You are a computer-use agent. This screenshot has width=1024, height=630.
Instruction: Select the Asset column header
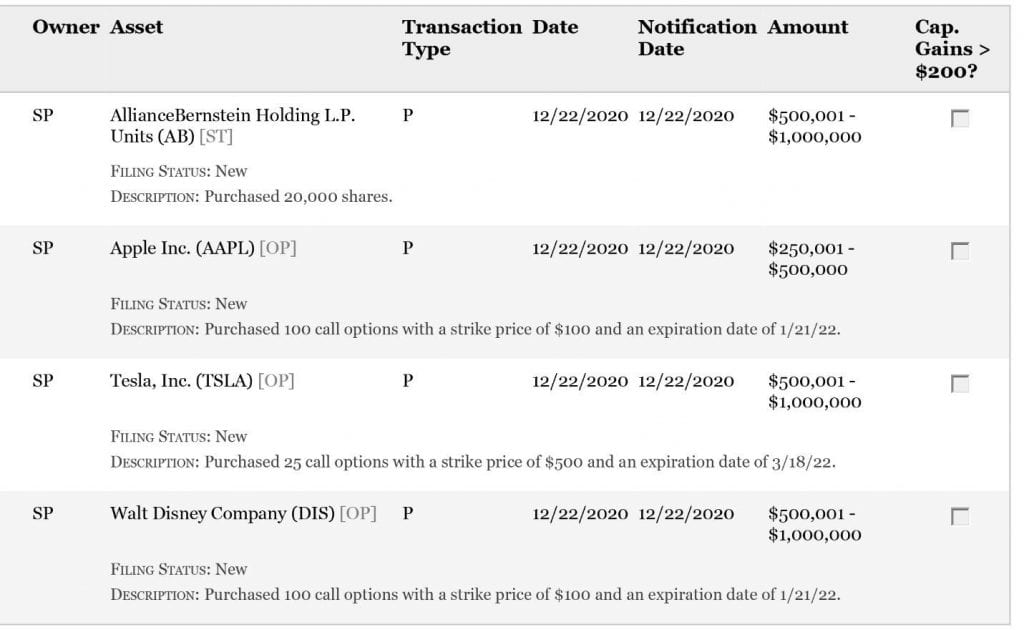click(x=137, y=28)
